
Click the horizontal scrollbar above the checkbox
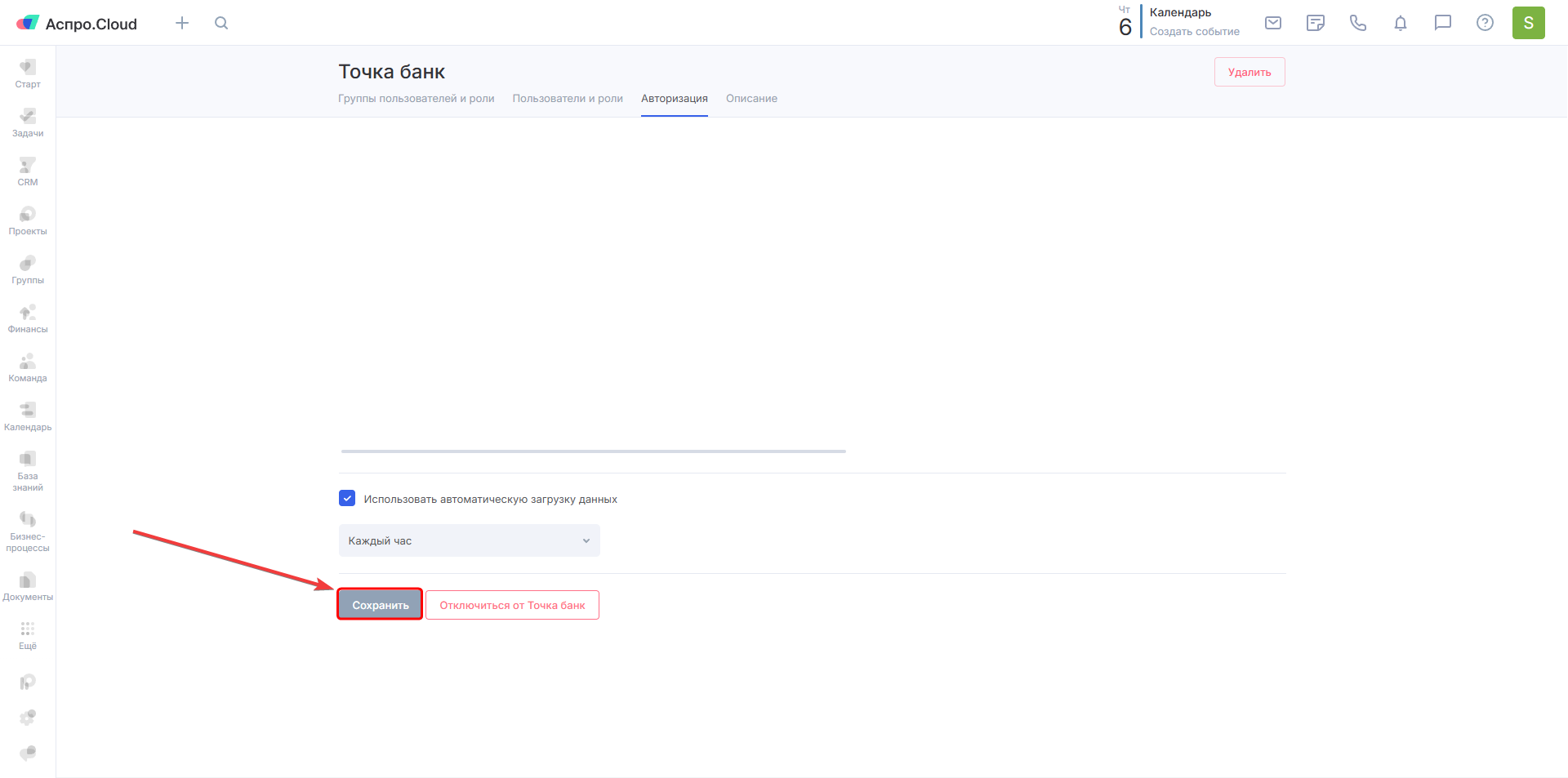coord(594,451)
